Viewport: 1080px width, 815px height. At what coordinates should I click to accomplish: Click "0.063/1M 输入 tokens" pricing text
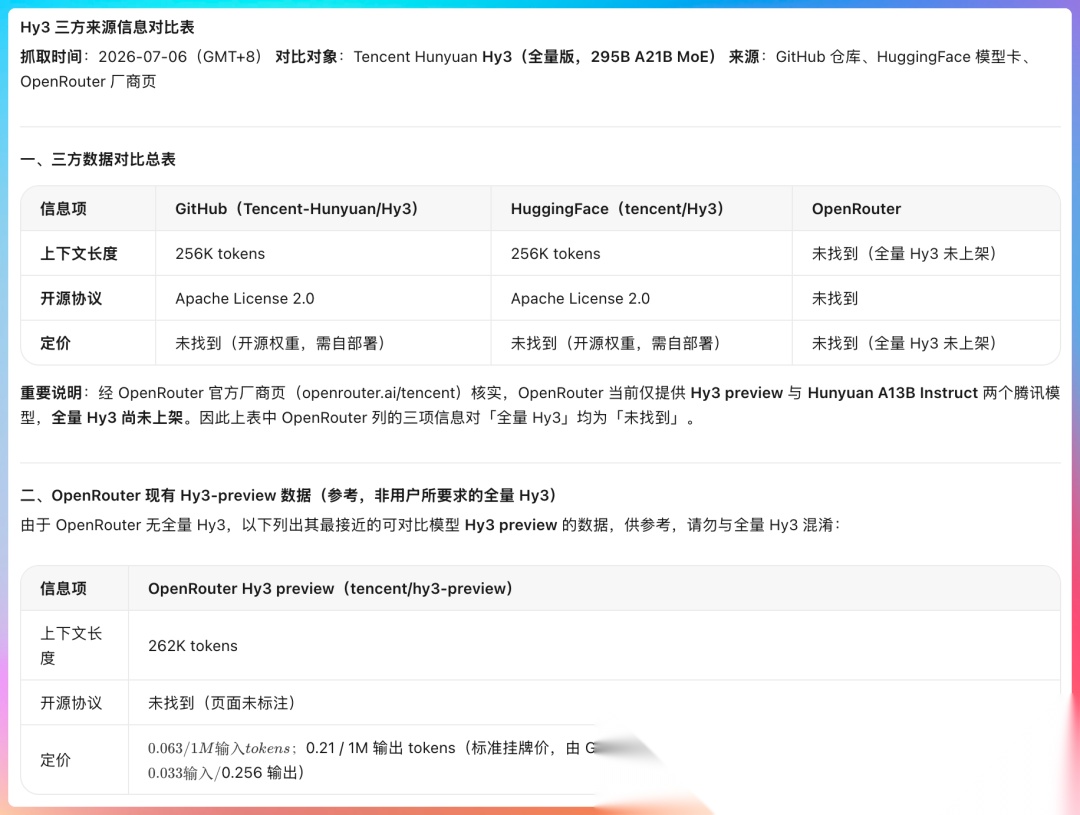pyautogui.click(x=219, y=748)
